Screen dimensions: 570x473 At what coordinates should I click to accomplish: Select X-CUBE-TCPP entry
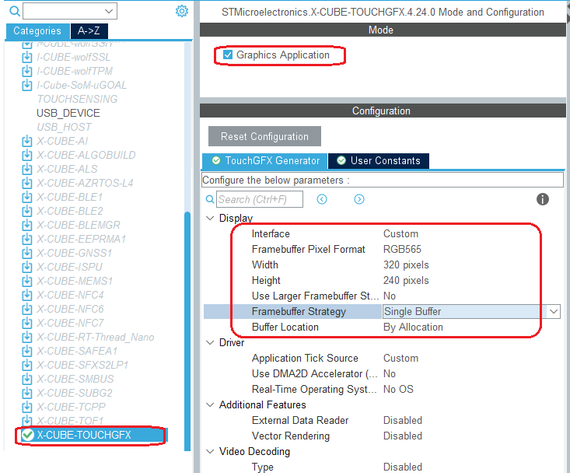[71, 407]
